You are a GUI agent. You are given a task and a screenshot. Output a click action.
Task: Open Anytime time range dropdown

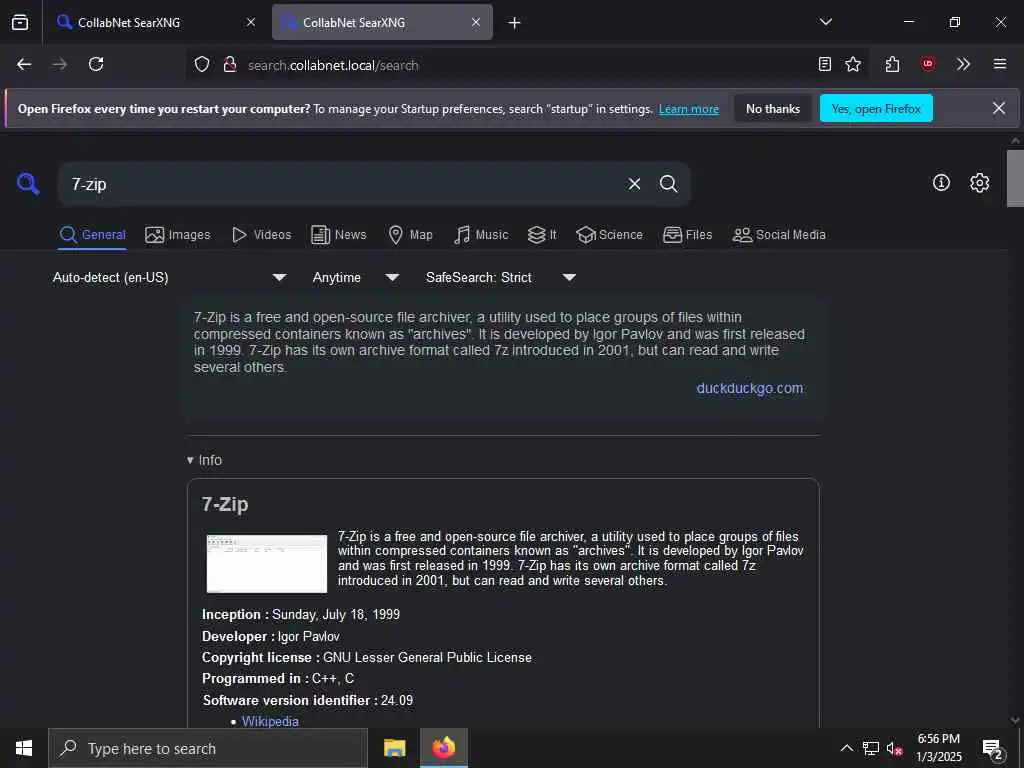(356, 278)
